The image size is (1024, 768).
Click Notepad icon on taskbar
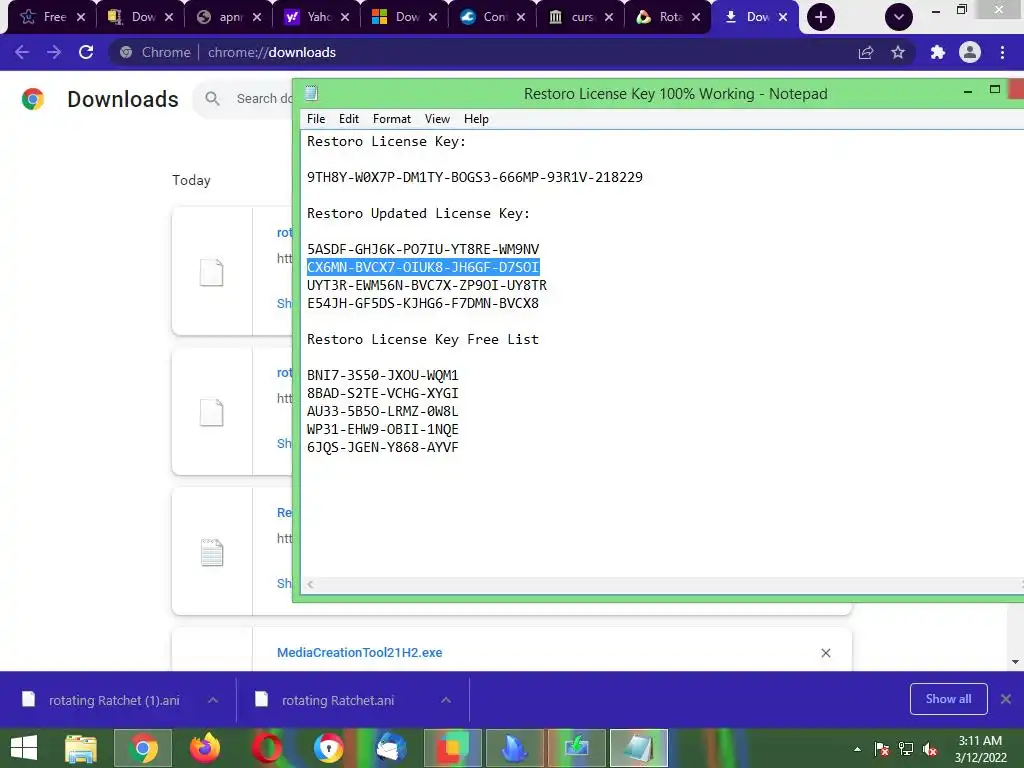(x=639, y=748)
